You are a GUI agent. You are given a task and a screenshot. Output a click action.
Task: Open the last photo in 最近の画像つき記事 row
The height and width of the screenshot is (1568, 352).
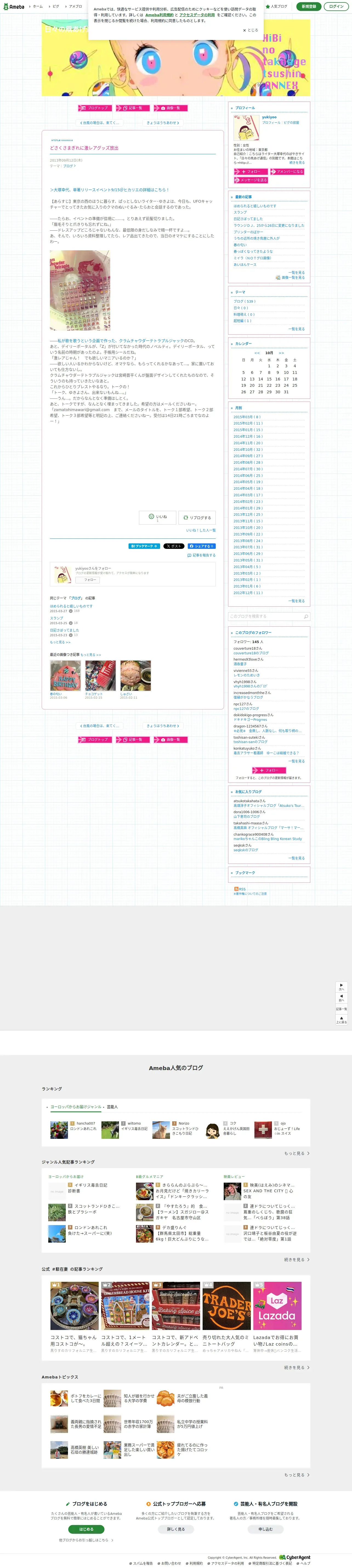[x=135, y=676]
